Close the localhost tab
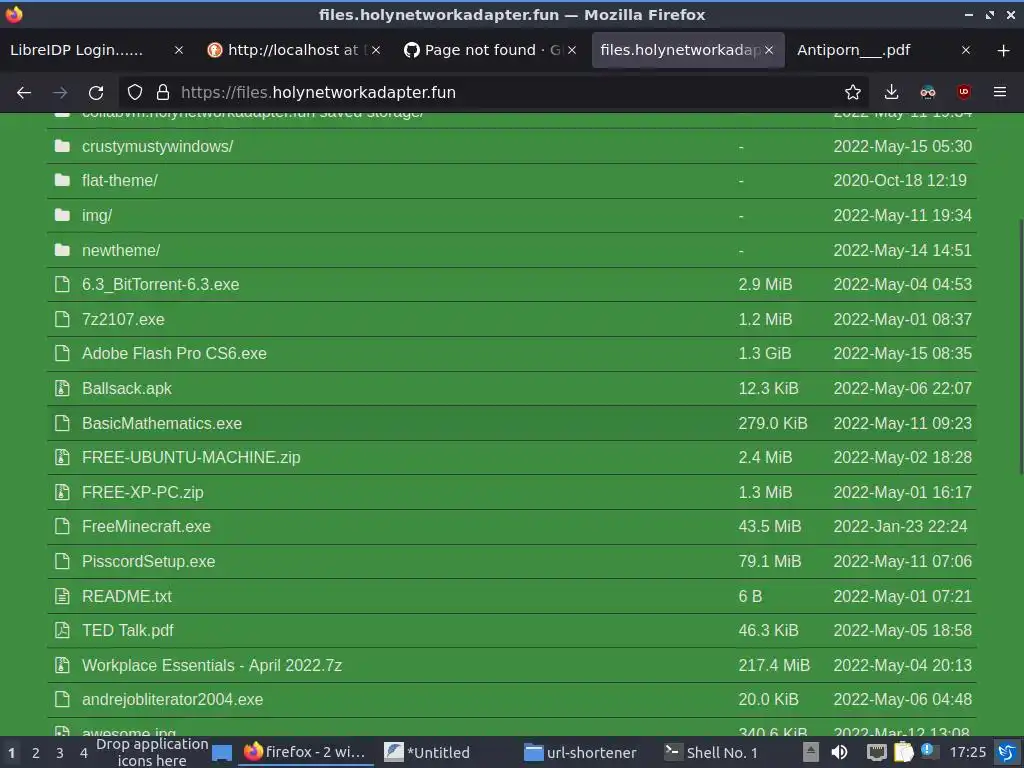Viewport: 1024px width, 768px height. (x=376, y=50)
